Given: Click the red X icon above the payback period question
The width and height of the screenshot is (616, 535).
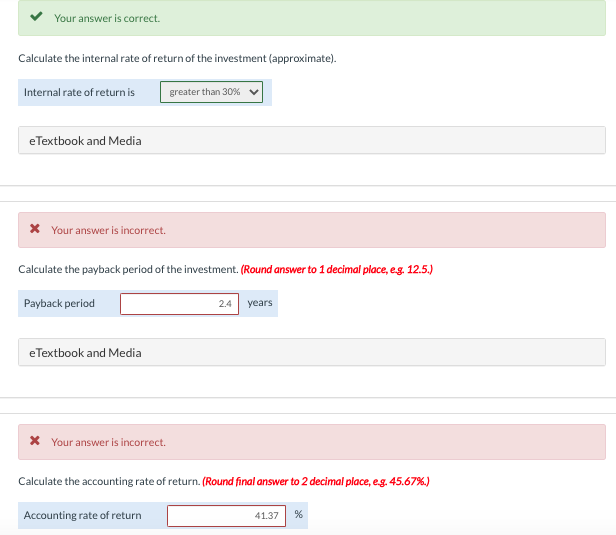Looking at the screenshot, I should pos(35,229).
